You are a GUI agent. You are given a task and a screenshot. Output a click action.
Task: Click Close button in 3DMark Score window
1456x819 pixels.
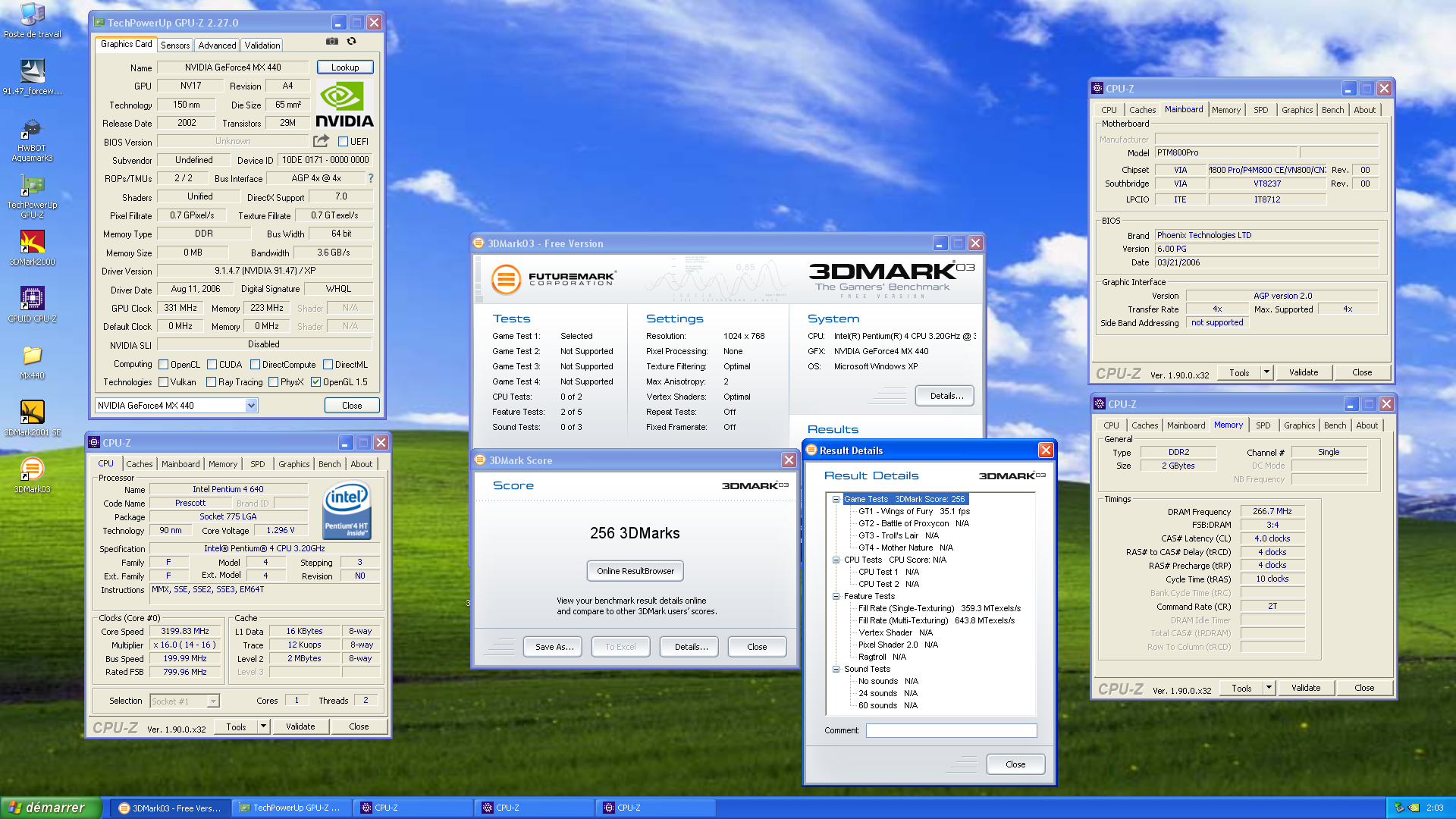click(x=757, y=647)
